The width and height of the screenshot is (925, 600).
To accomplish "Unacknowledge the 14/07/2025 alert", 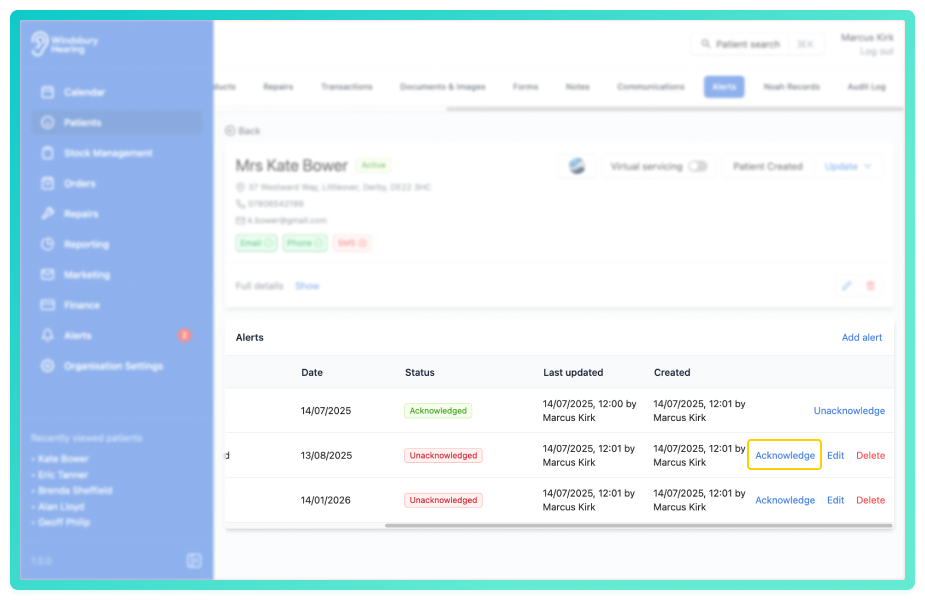I will click(x=849, y=411).
